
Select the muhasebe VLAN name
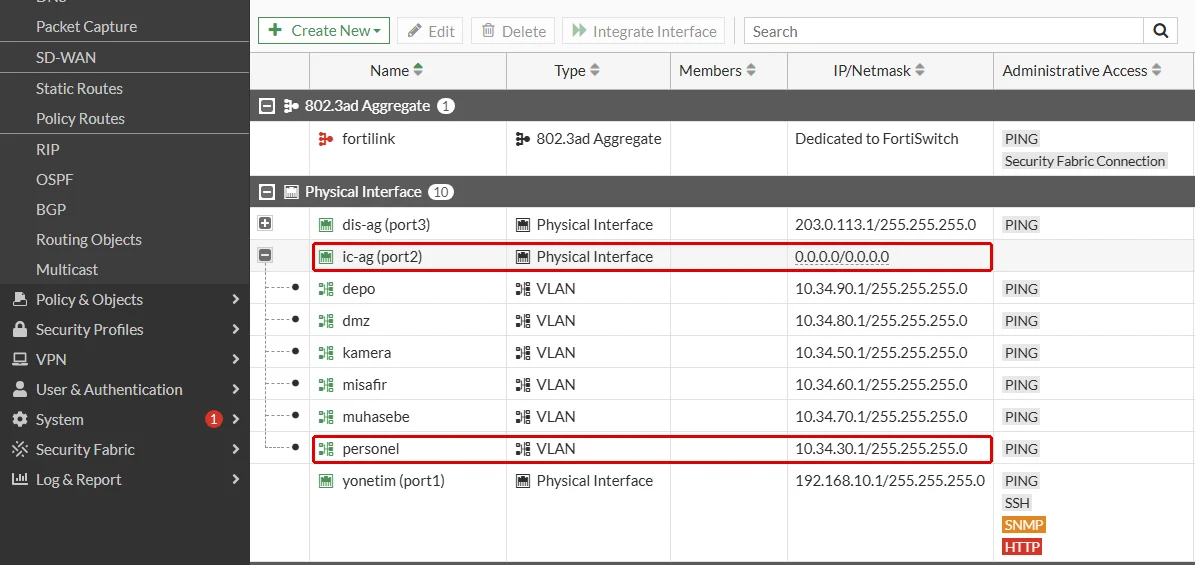(376, 417)
